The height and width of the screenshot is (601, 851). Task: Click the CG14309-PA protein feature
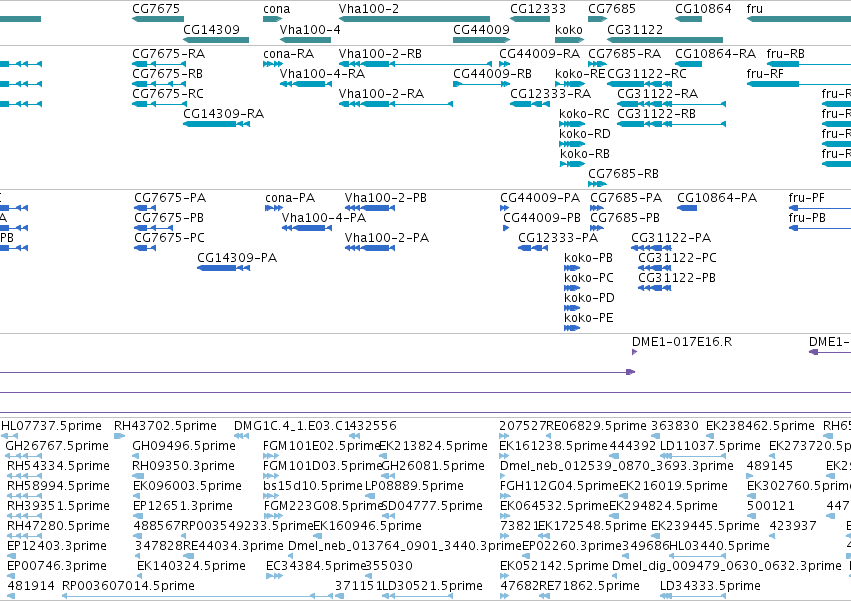[x=224, y=268]
